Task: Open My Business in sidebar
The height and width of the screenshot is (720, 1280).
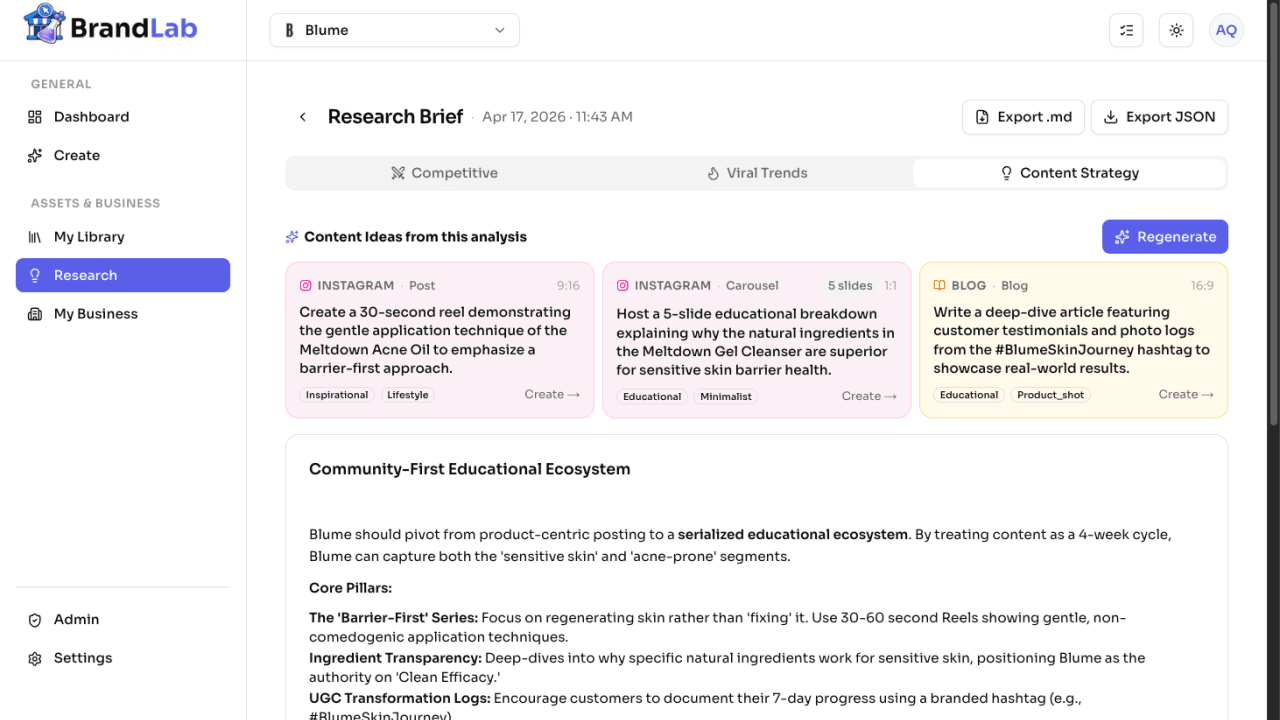Action: coord(123,314)
